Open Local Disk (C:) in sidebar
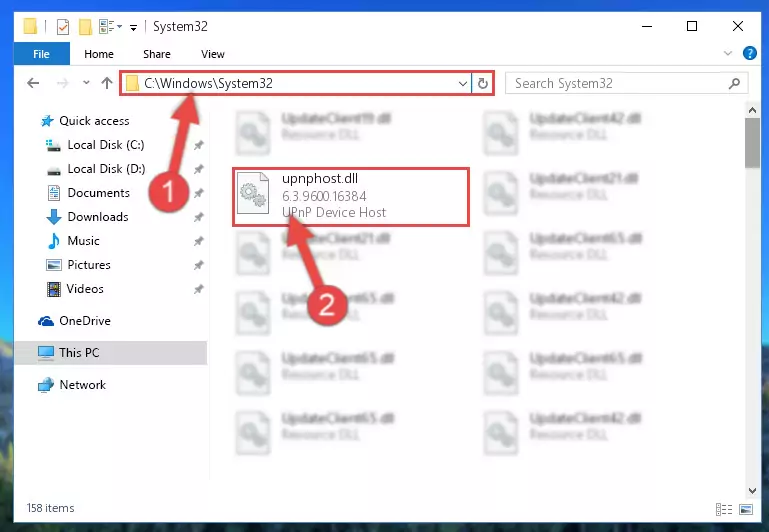 [106, 145]
